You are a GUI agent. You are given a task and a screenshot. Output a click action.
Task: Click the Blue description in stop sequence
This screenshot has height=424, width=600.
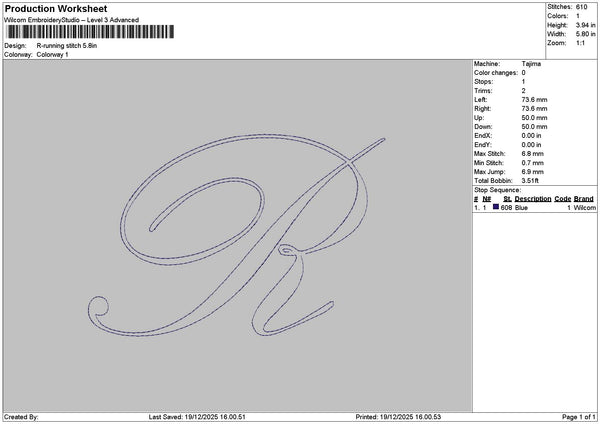tap(521, 208)
